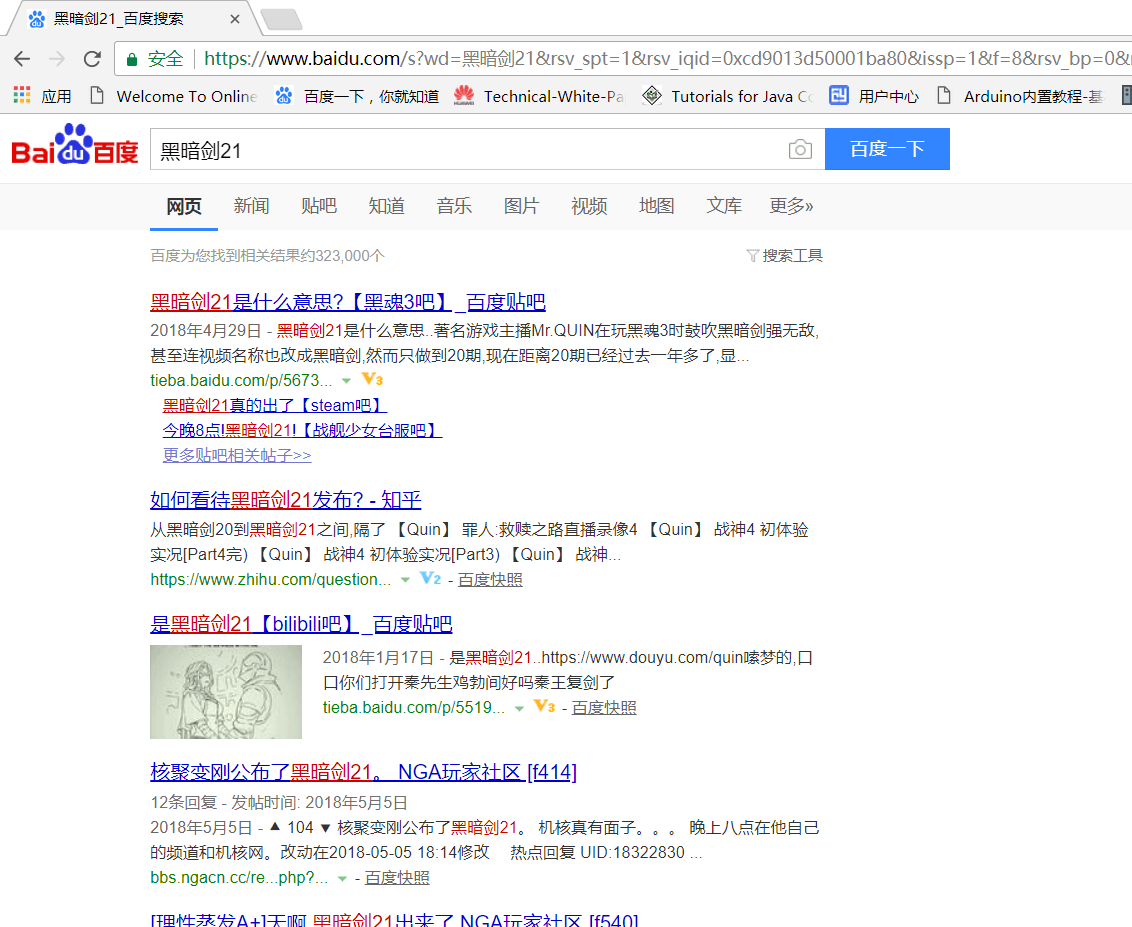1132x927 pixels.
Task: Click into the Baidu search input field
Action: pos(469,150)
